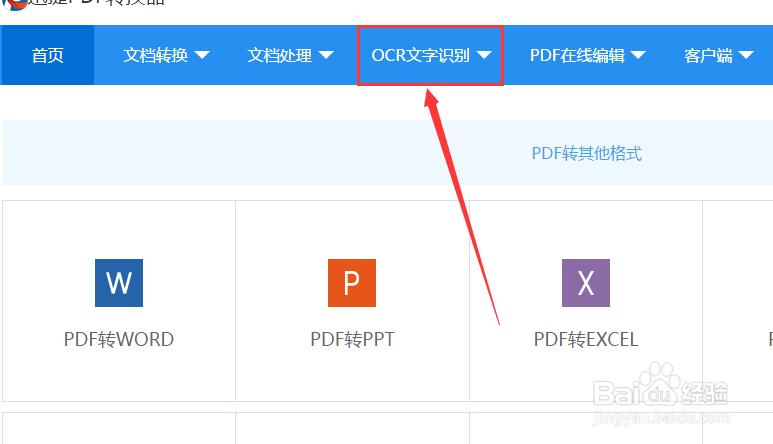Open the 文档转换 menu
The width and height of the screenshot is (773, 444).
click(156, 55)
